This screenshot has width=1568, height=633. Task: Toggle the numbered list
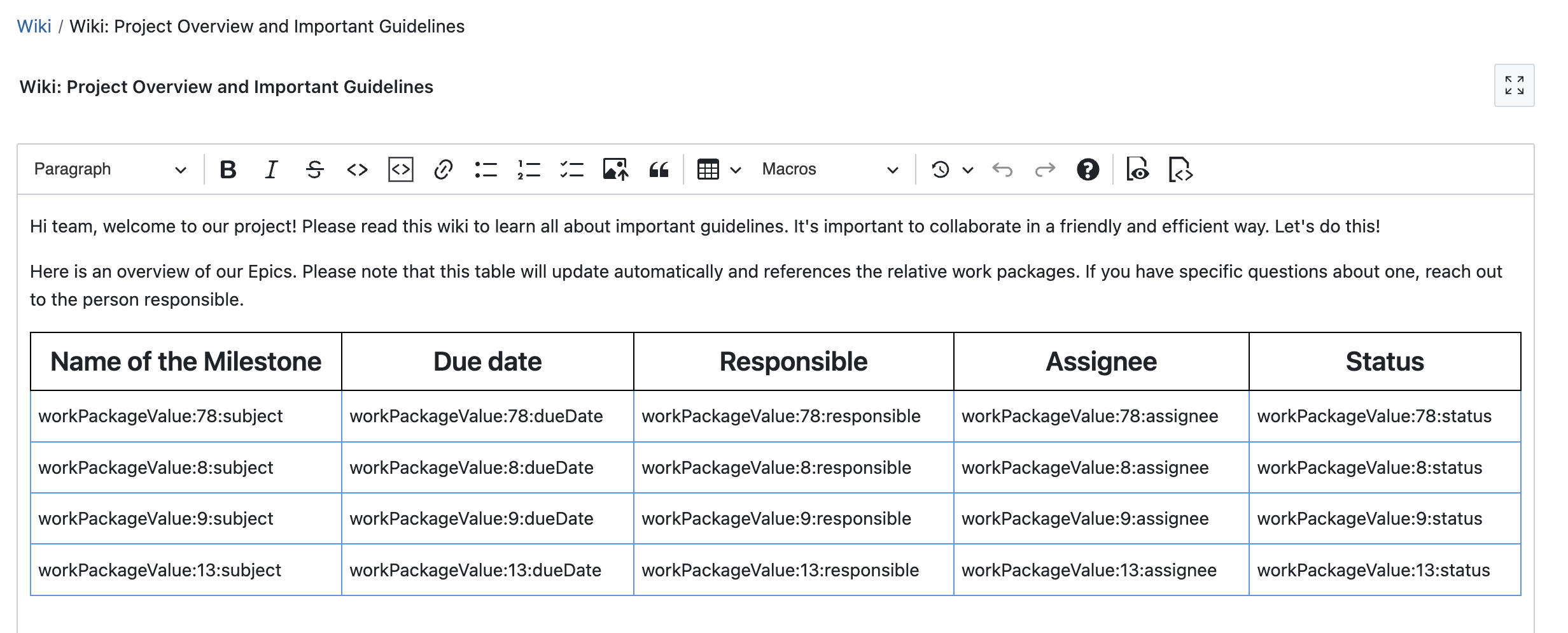point(528,169)
